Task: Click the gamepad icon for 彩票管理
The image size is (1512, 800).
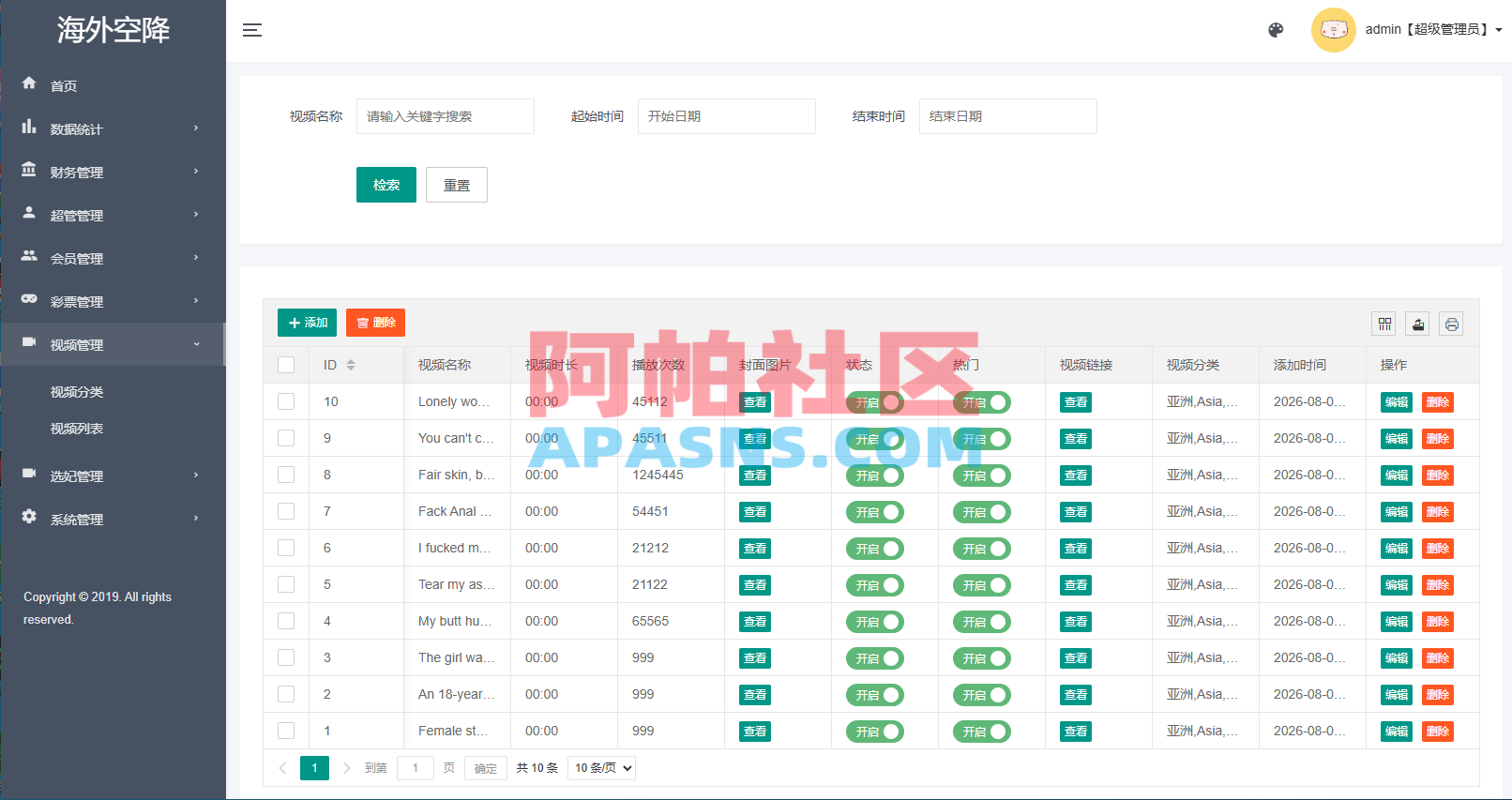Action: click(29, 299)
